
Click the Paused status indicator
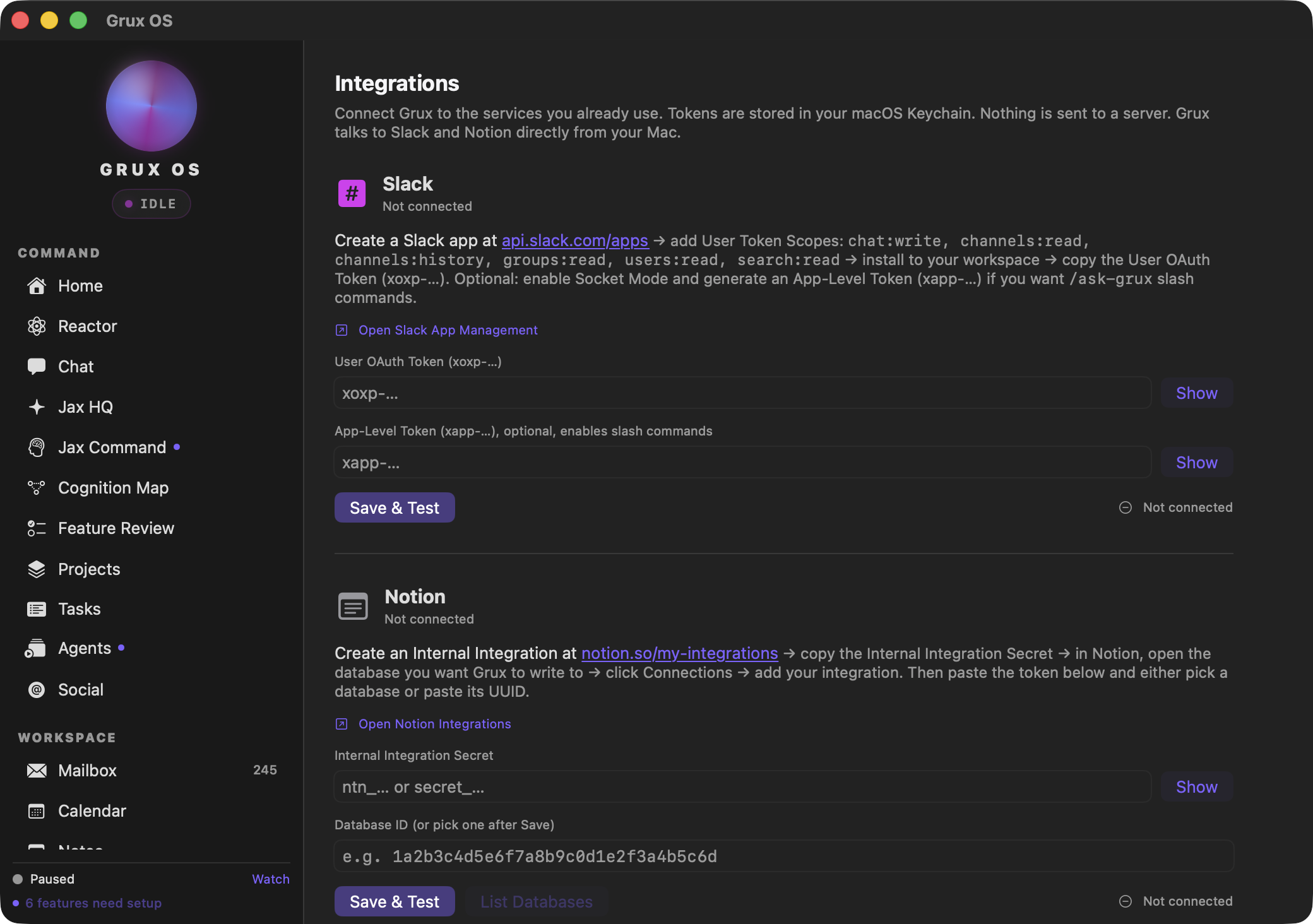pyautogui.click(x=44, y=879)
